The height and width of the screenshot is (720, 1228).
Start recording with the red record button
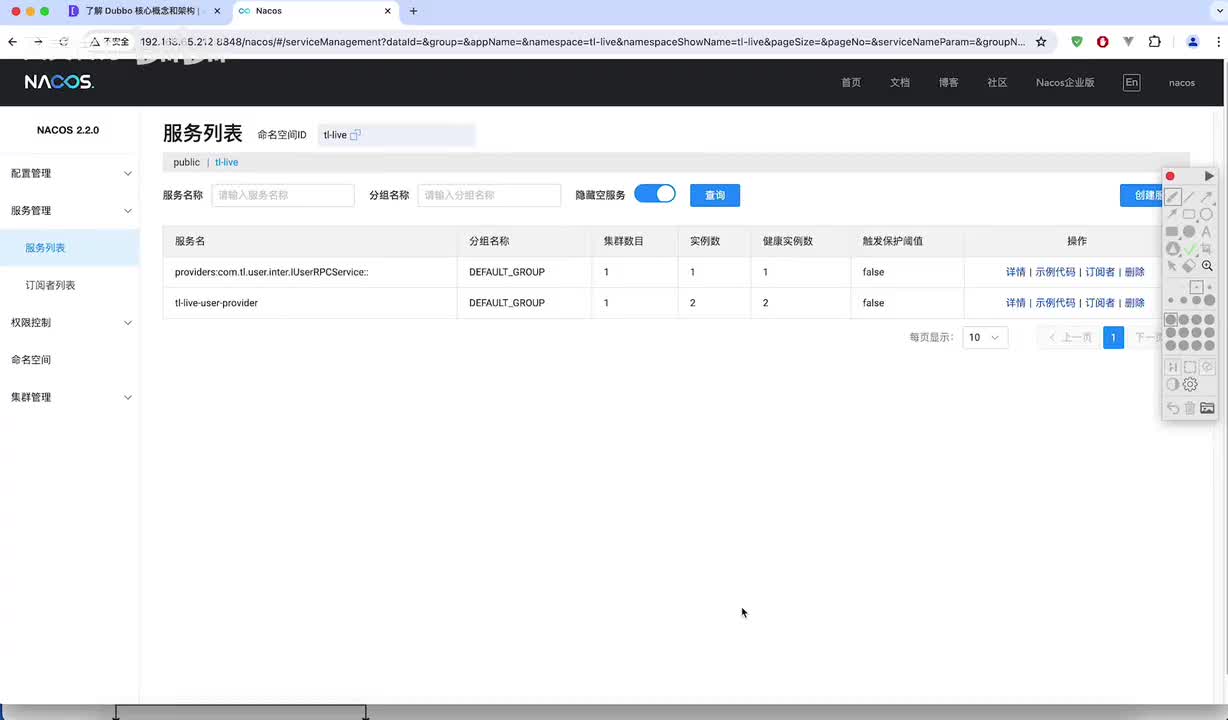point(1170,176)
